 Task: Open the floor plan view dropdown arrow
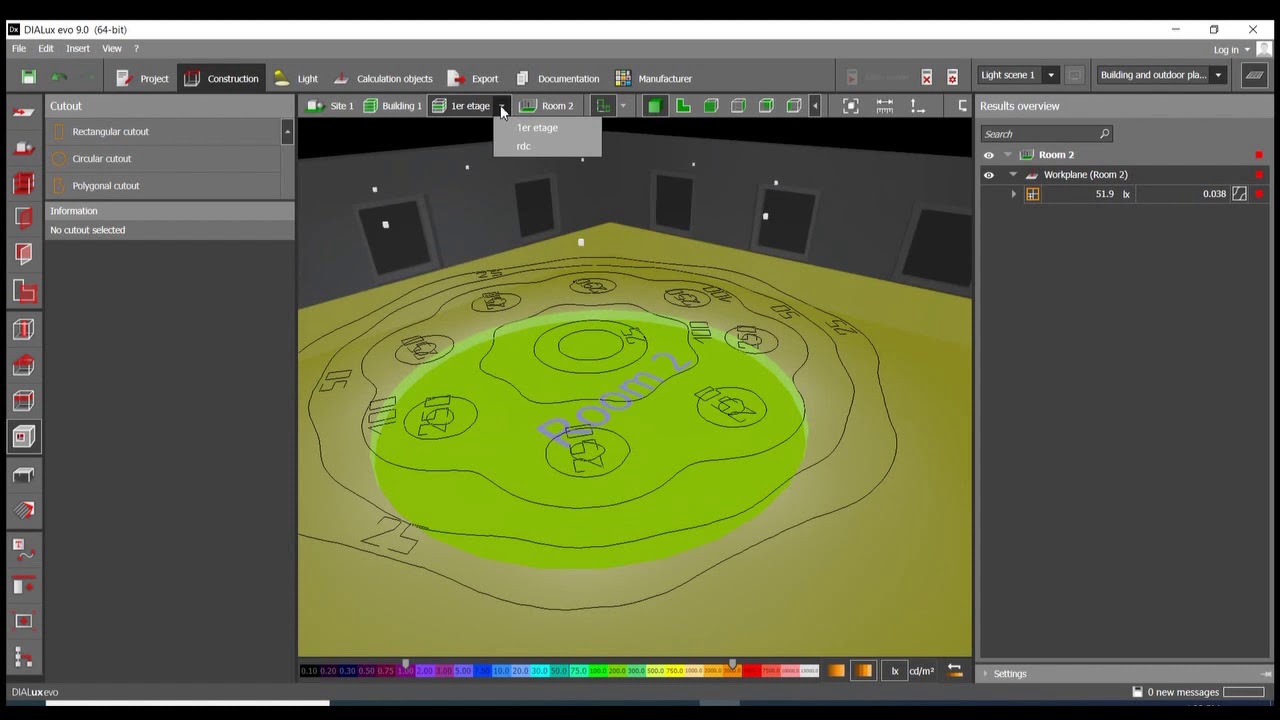[623, 106]
